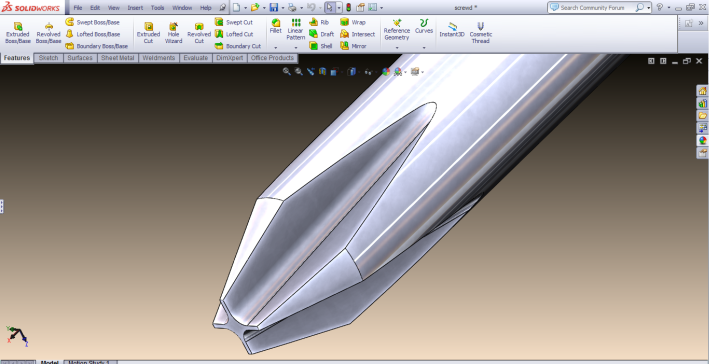Viewport: 718px width, 364px height.
Task: Open the Window menu
Action: (x=182, y=8)
